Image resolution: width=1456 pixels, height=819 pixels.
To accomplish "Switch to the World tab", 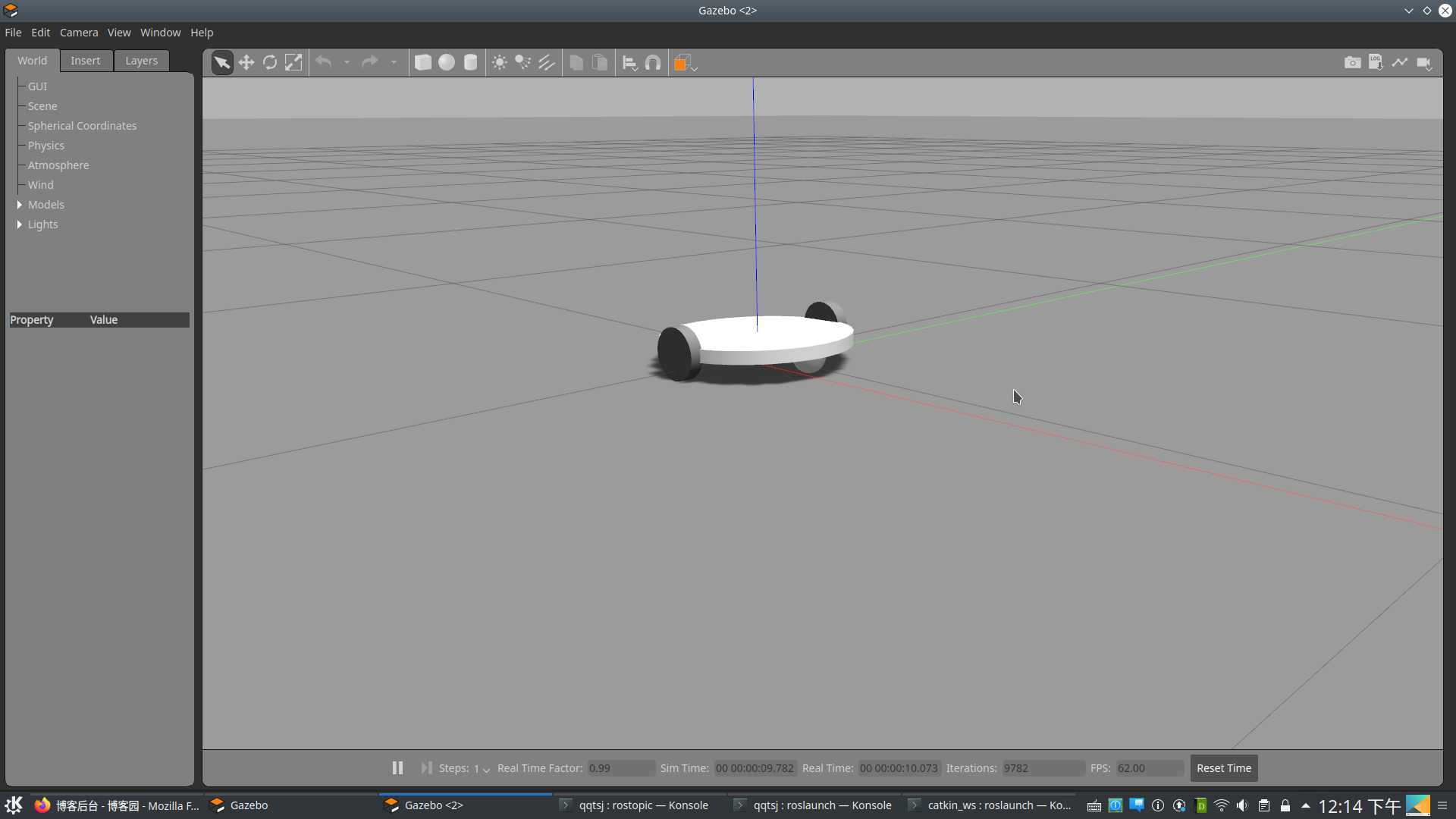I will coord(32,61).
